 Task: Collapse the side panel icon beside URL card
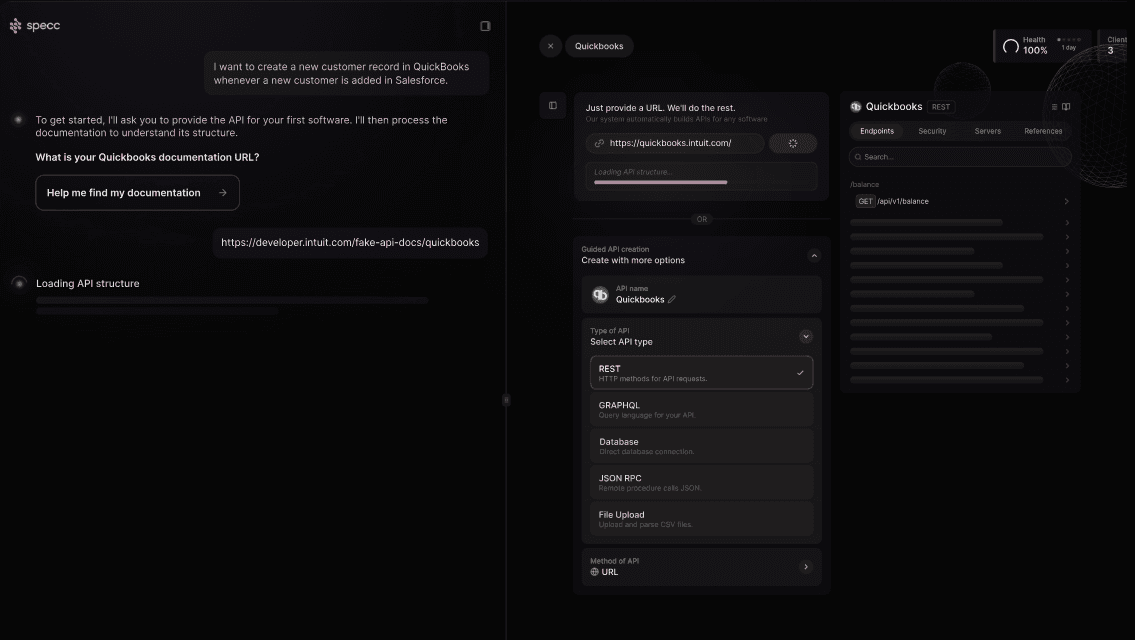pos(553,106)
